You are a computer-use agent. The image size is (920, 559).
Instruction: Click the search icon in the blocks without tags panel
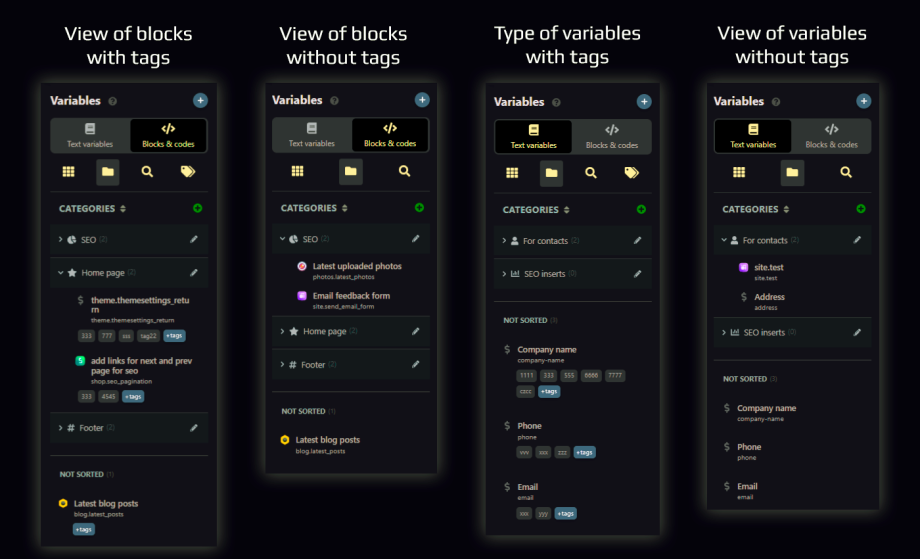coord(404,171)
